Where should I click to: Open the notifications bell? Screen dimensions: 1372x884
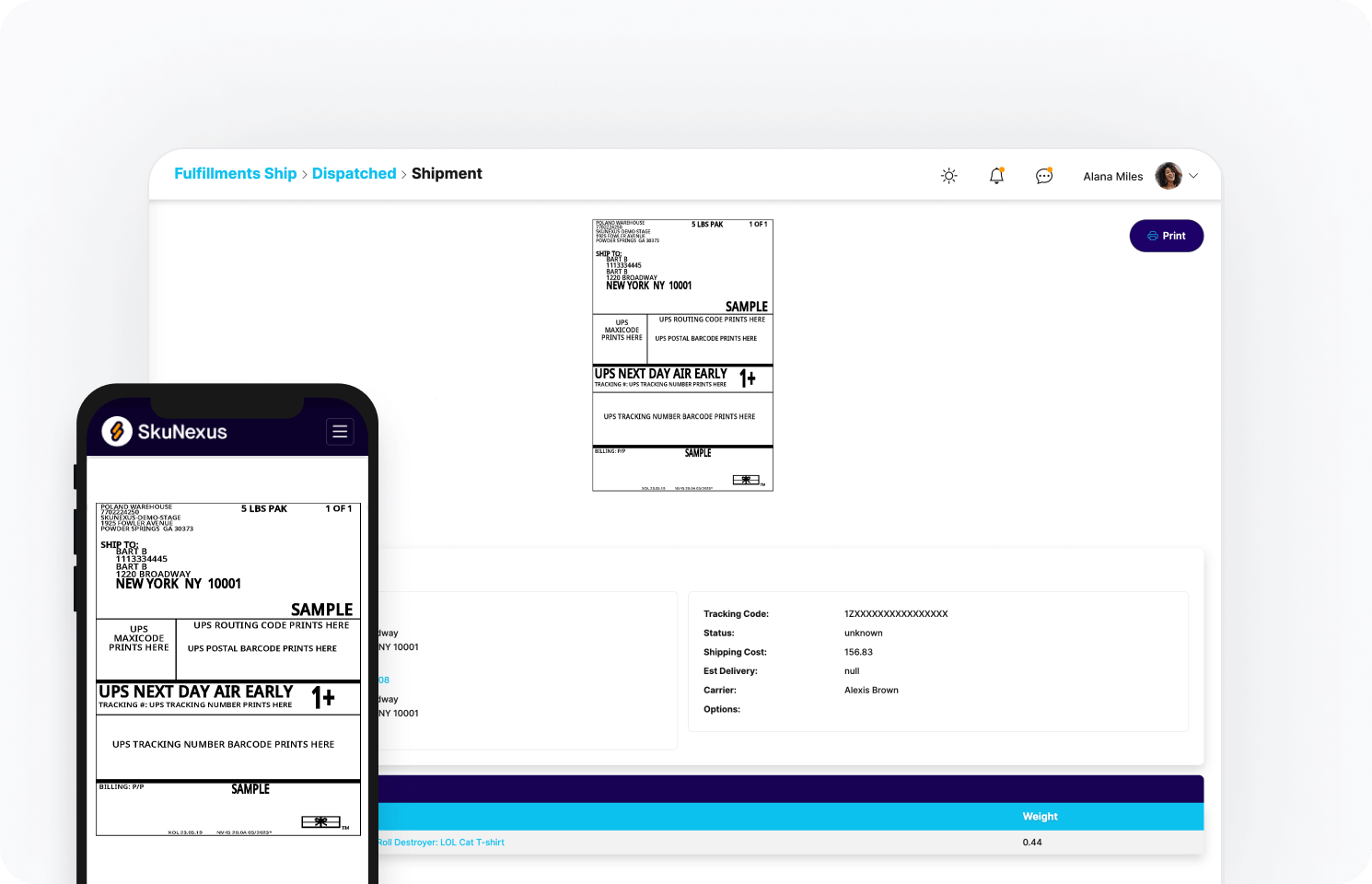coord(996,176)
